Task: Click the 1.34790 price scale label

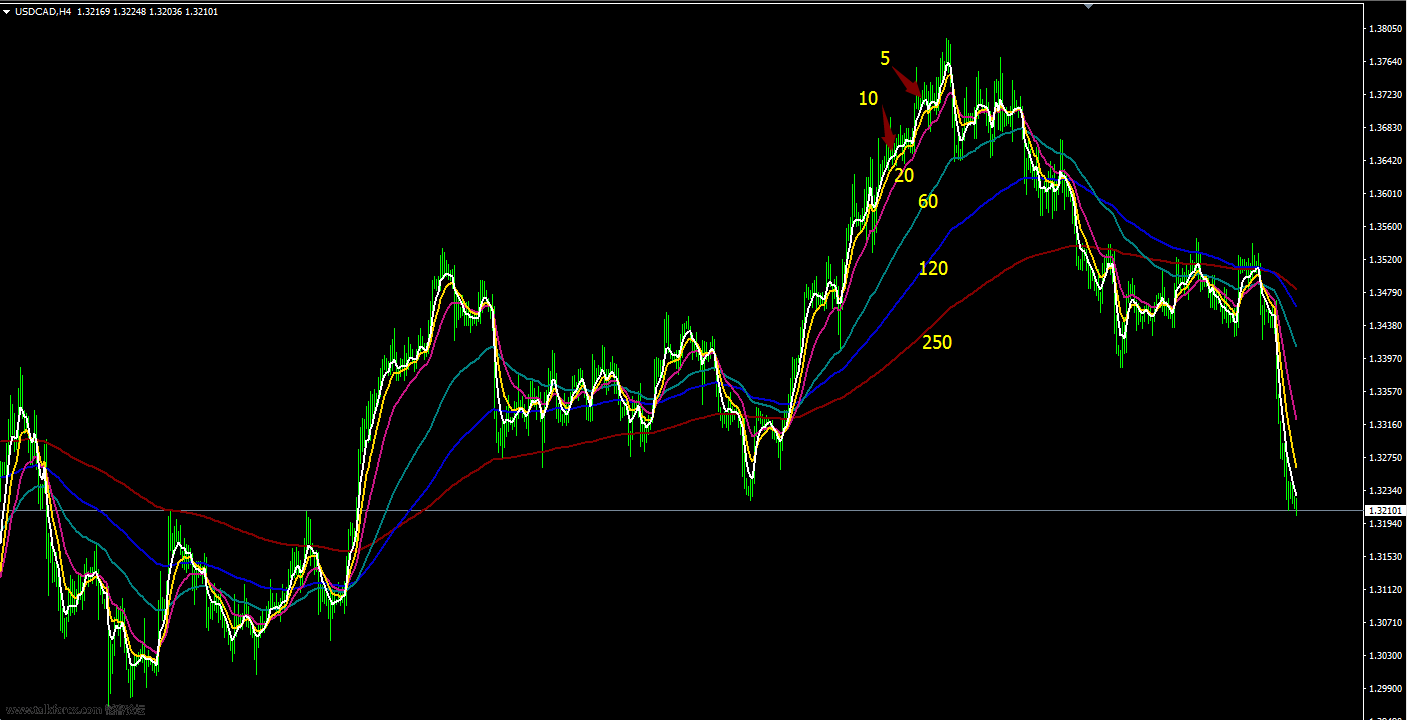Action: (1386, 293)
